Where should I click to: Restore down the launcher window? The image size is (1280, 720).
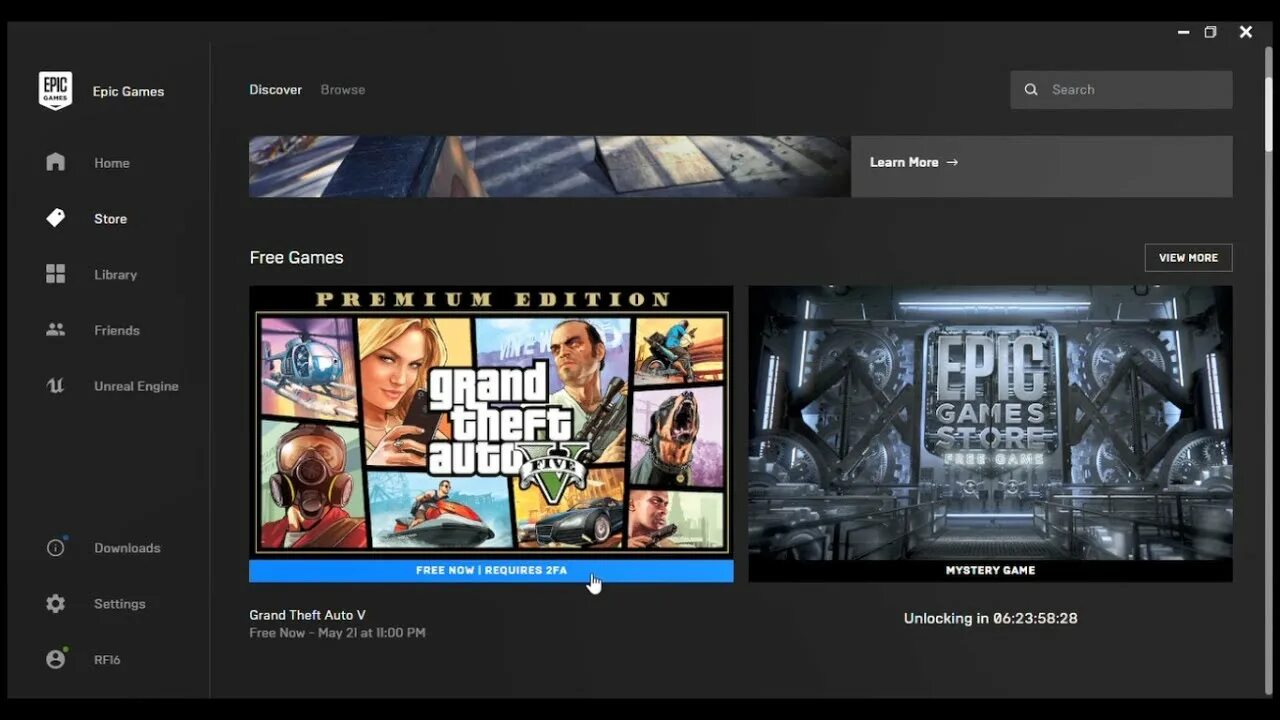pyautogui.click(x=1210, y=32)
